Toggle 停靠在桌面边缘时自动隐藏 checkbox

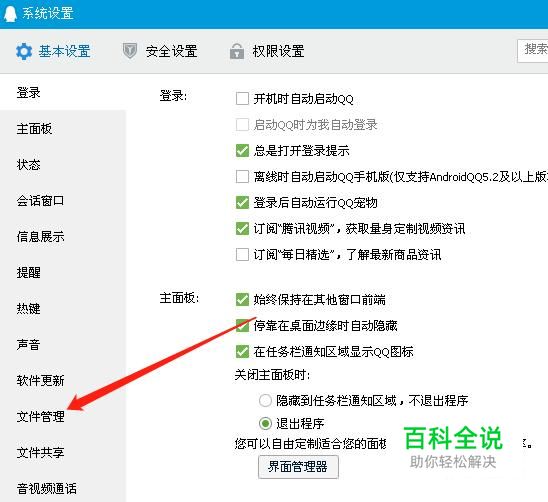pos(242,325)
